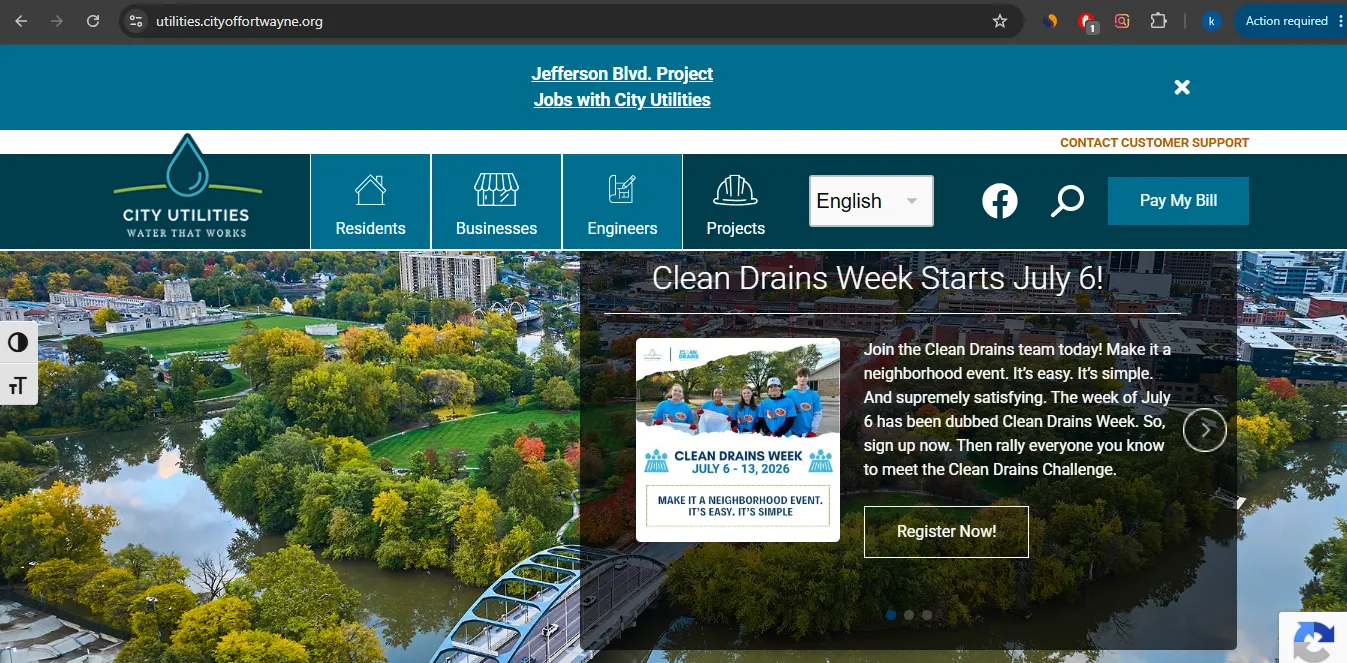Select the first carousel slide dot
1347x663 pixels.
pos(891,615)
